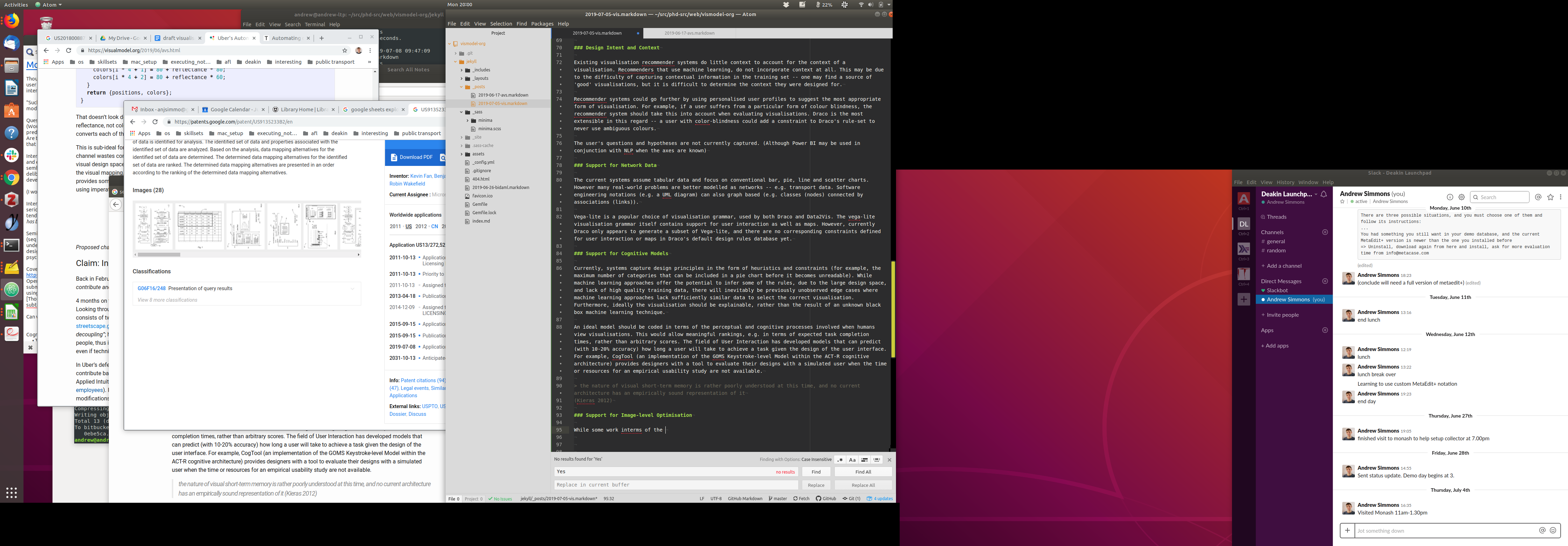Click Slack notification bell icon
This screenshot has width=1568, height=546.
click(x=1323, y=194)
